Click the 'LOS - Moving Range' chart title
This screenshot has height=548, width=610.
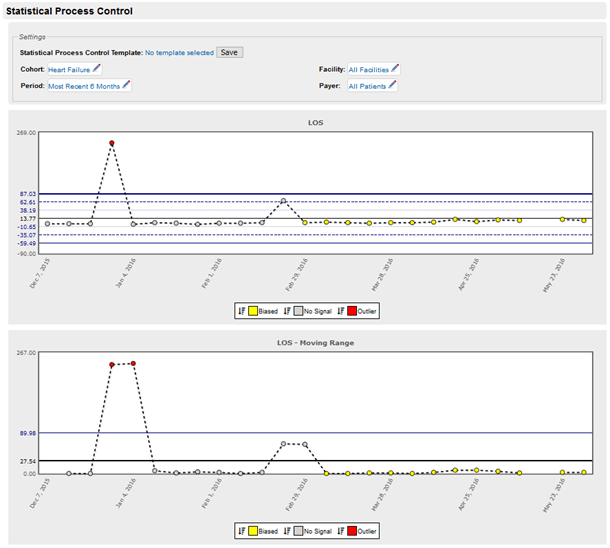[316, 343]
